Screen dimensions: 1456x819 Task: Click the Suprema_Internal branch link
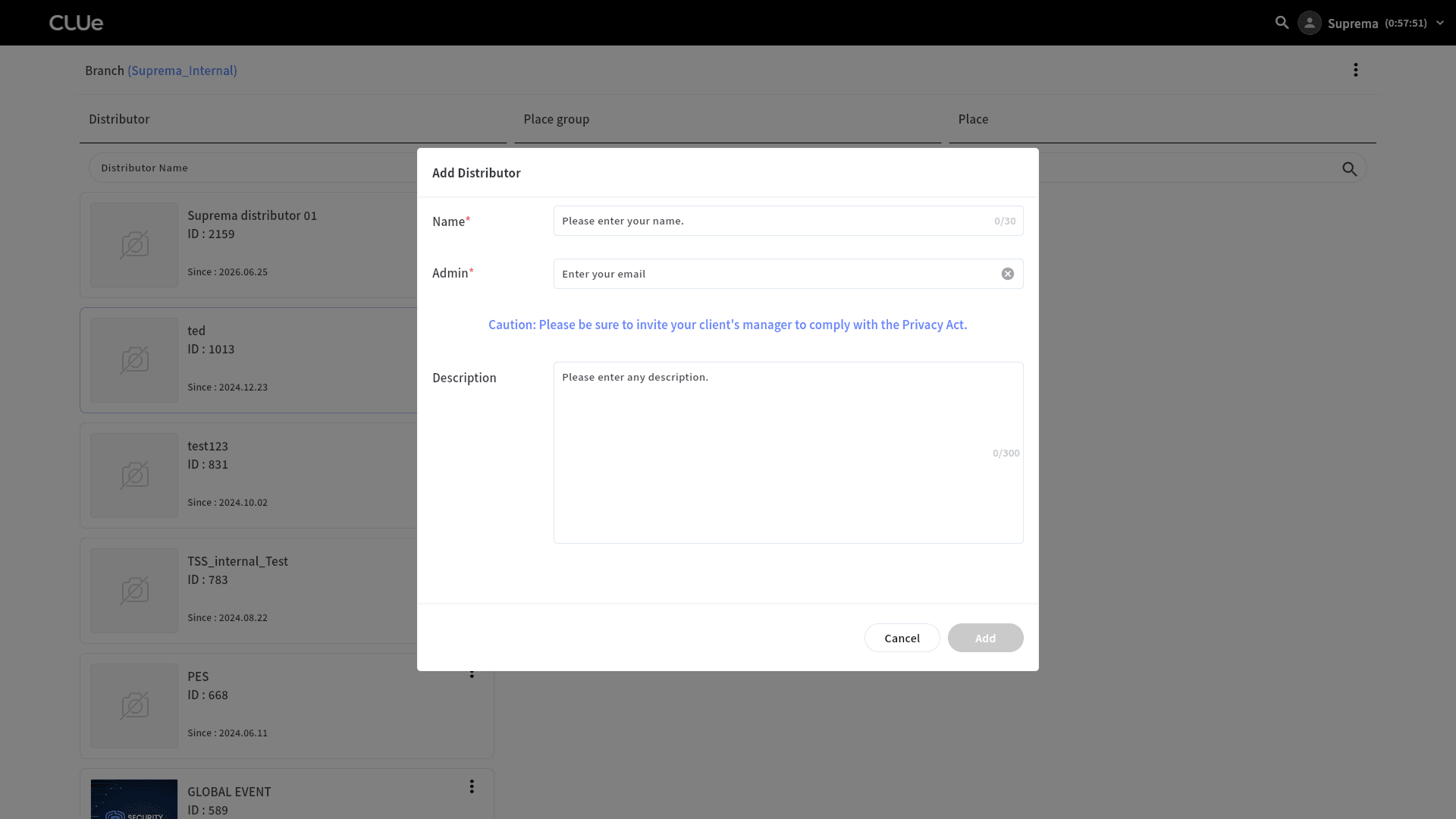tap(182, 71)
